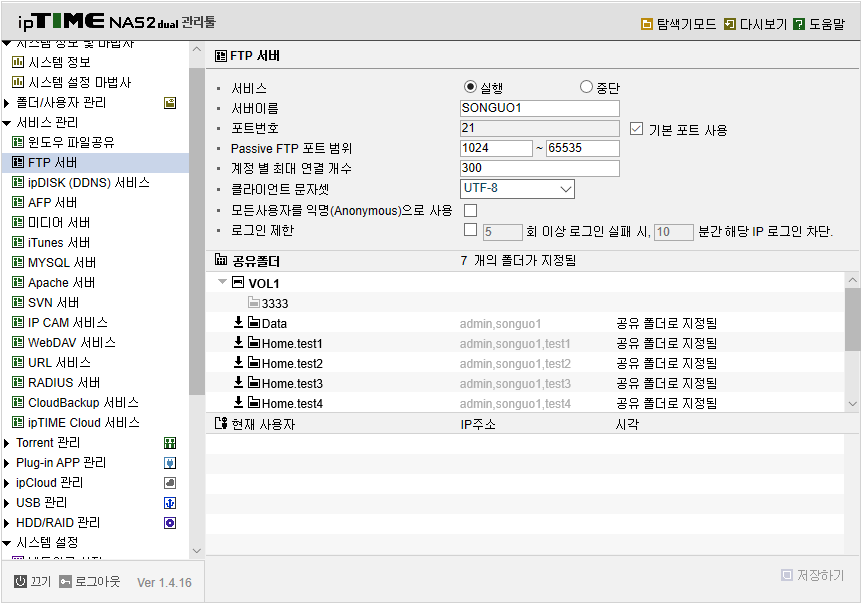Expand Torrent 관리 section

7,443
